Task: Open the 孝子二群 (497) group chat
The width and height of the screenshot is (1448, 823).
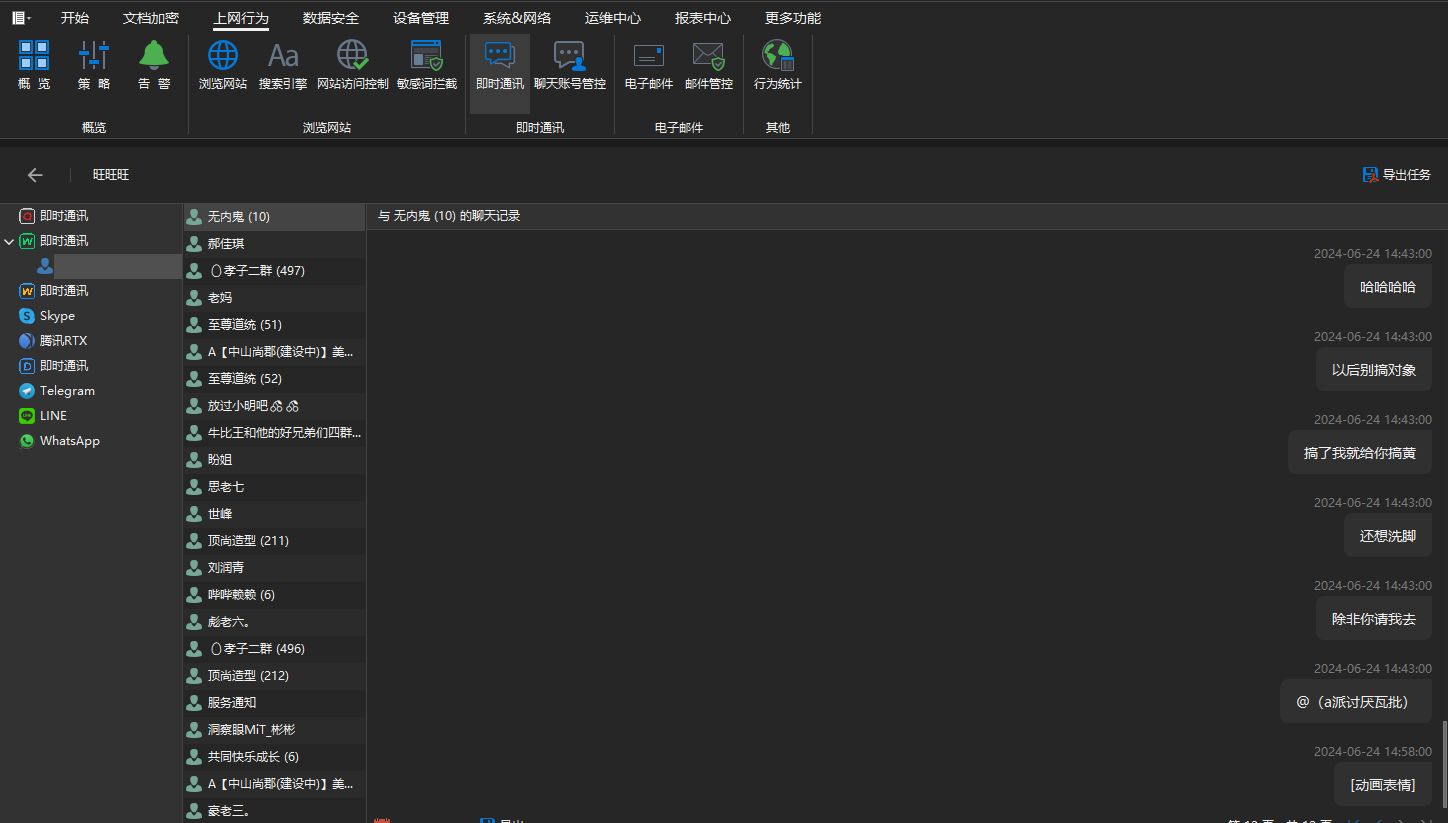Action: 274,271
